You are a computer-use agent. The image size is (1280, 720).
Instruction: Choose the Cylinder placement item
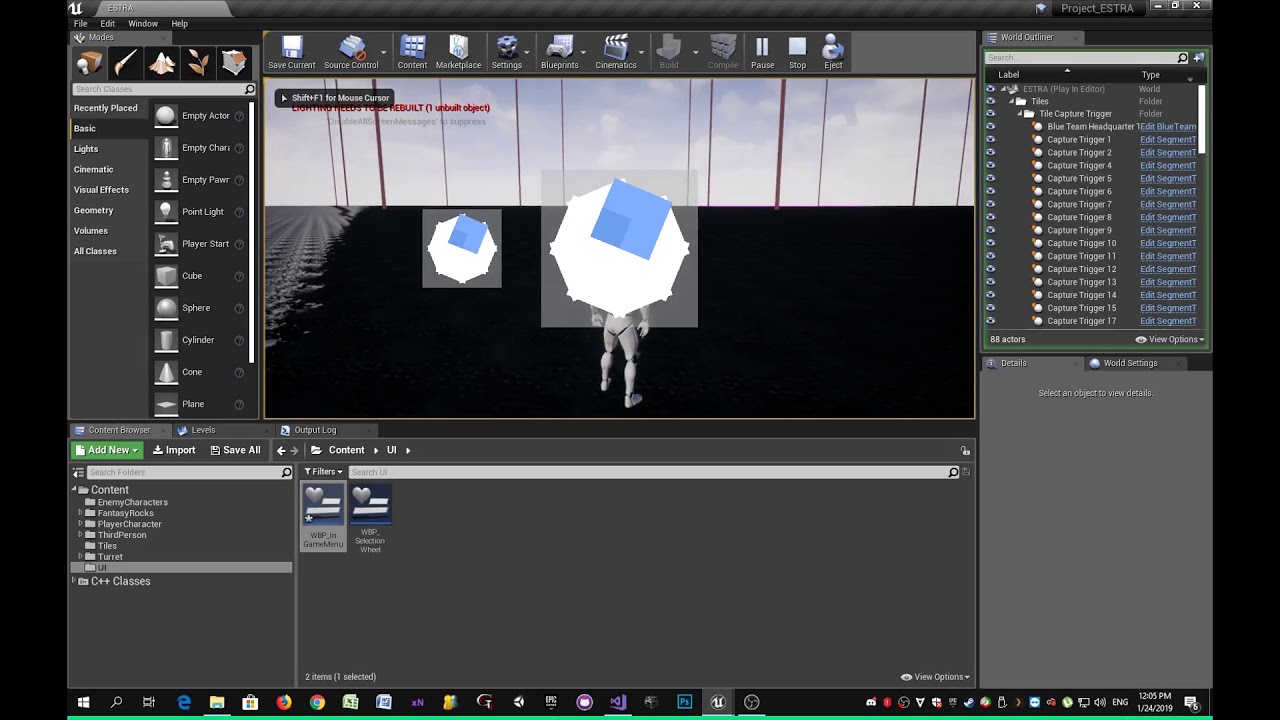(x=200, y=340)
